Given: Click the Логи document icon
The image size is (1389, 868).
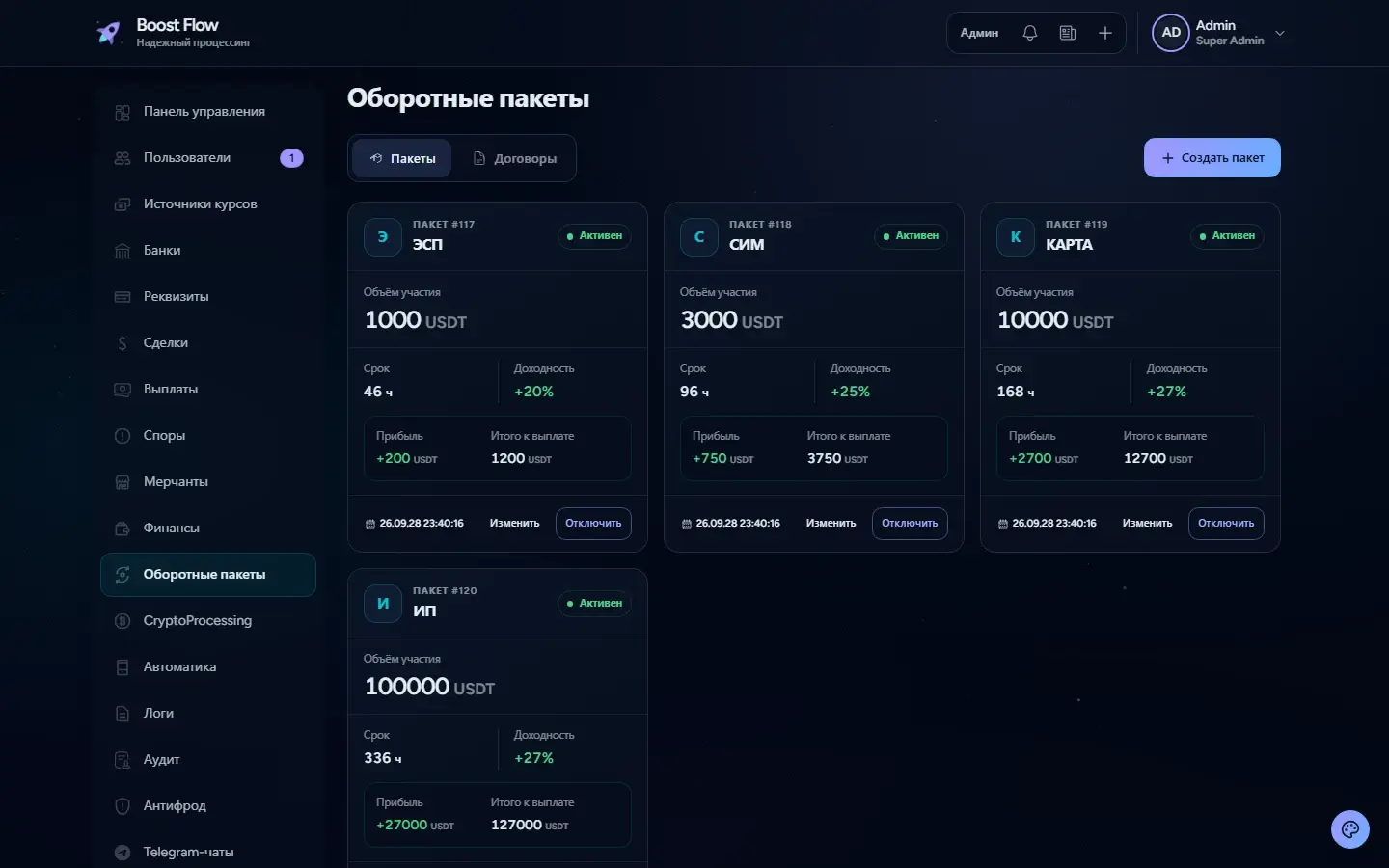Looking at the screenshot, I should [x=123, y=714].
